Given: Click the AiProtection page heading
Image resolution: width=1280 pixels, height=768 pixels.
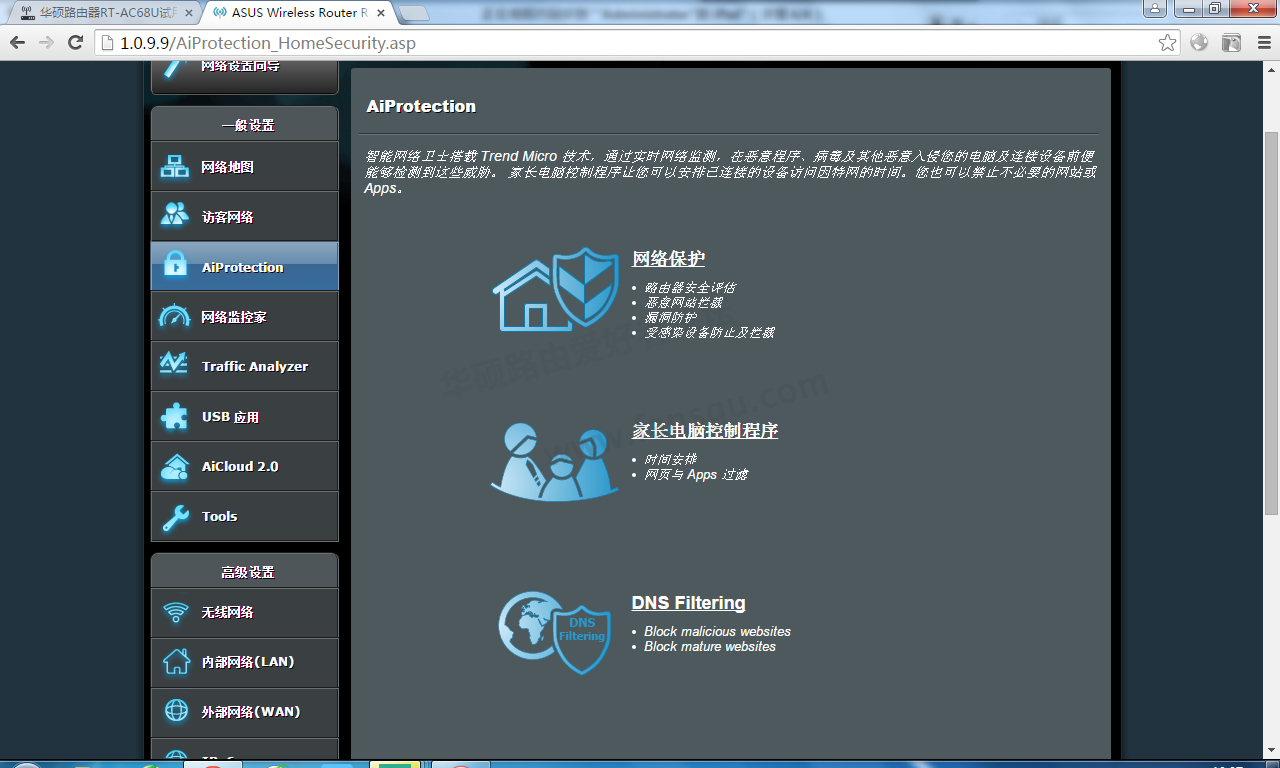Looking at the screenshot, I should (x=421, y=106).
